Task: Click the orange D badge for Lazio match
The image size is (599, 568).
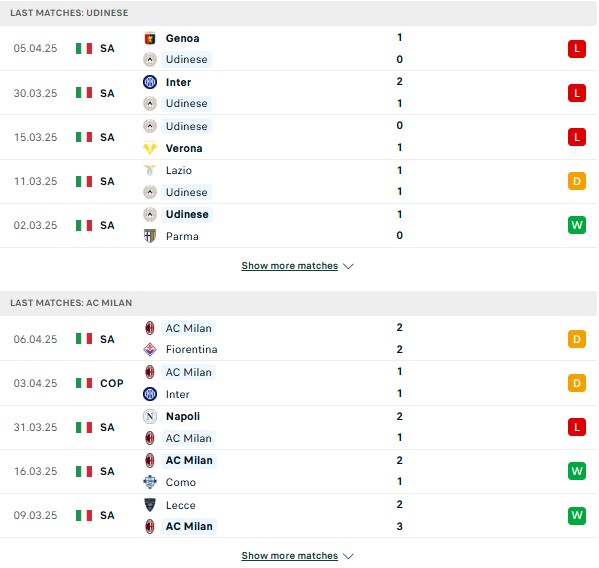Action: [x=576, y=181]
